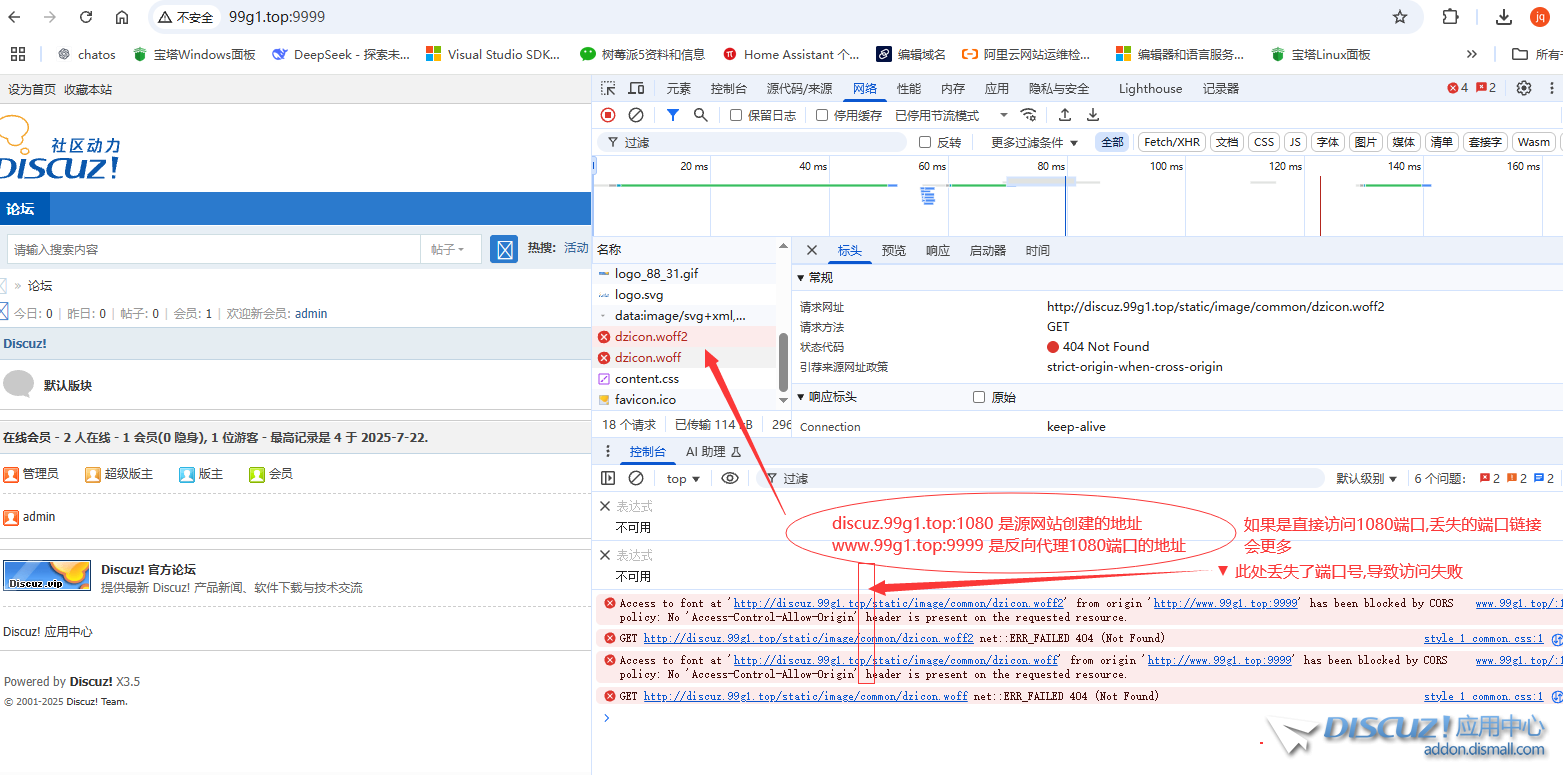Open the console top context dropdown
The width and height of the screenshot is (1563, 775).
(x=683, y=478)
